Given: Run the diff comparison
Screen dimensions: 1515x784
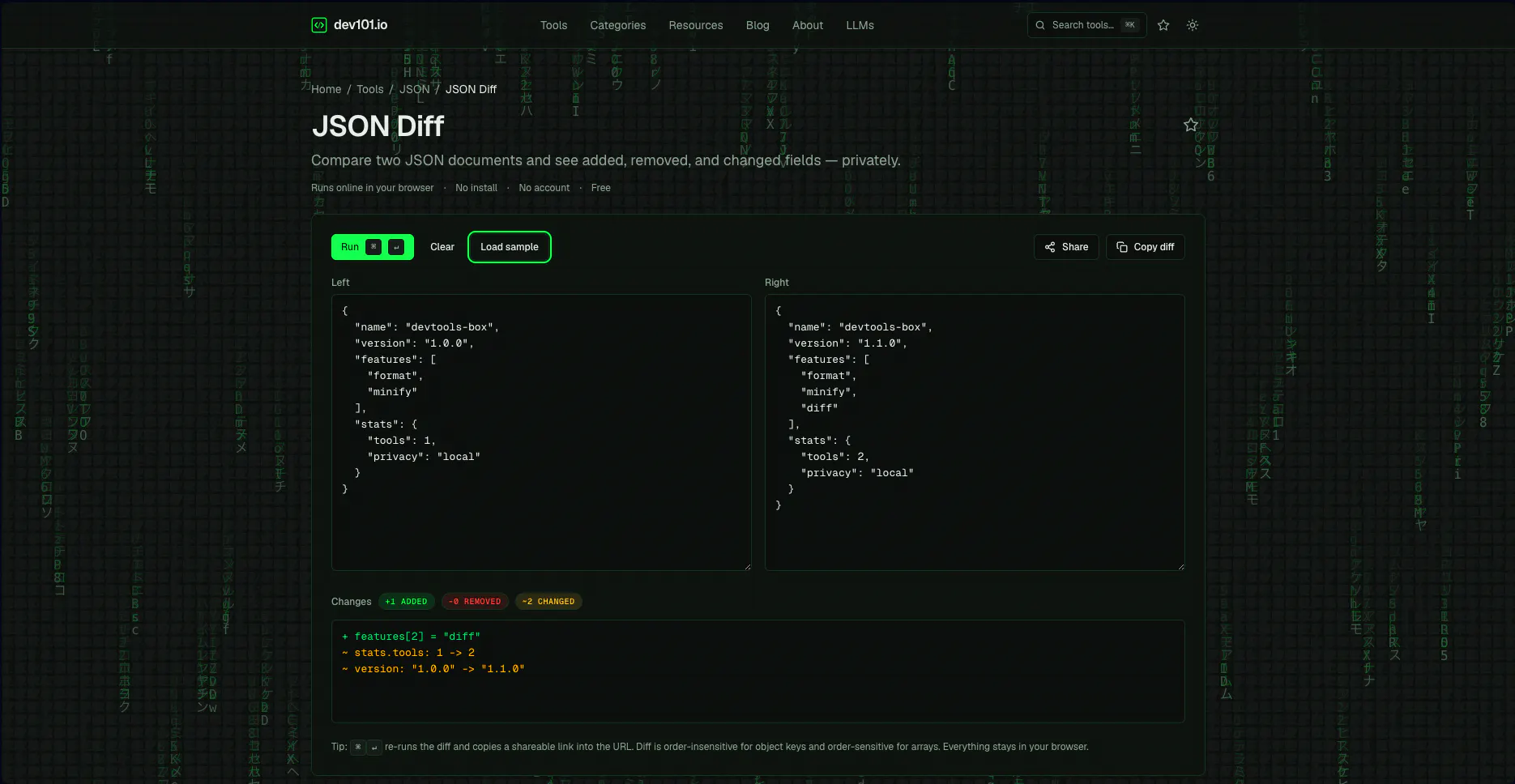Looking at the screenshot, I should pyautogui.click(x=373, y=247).
